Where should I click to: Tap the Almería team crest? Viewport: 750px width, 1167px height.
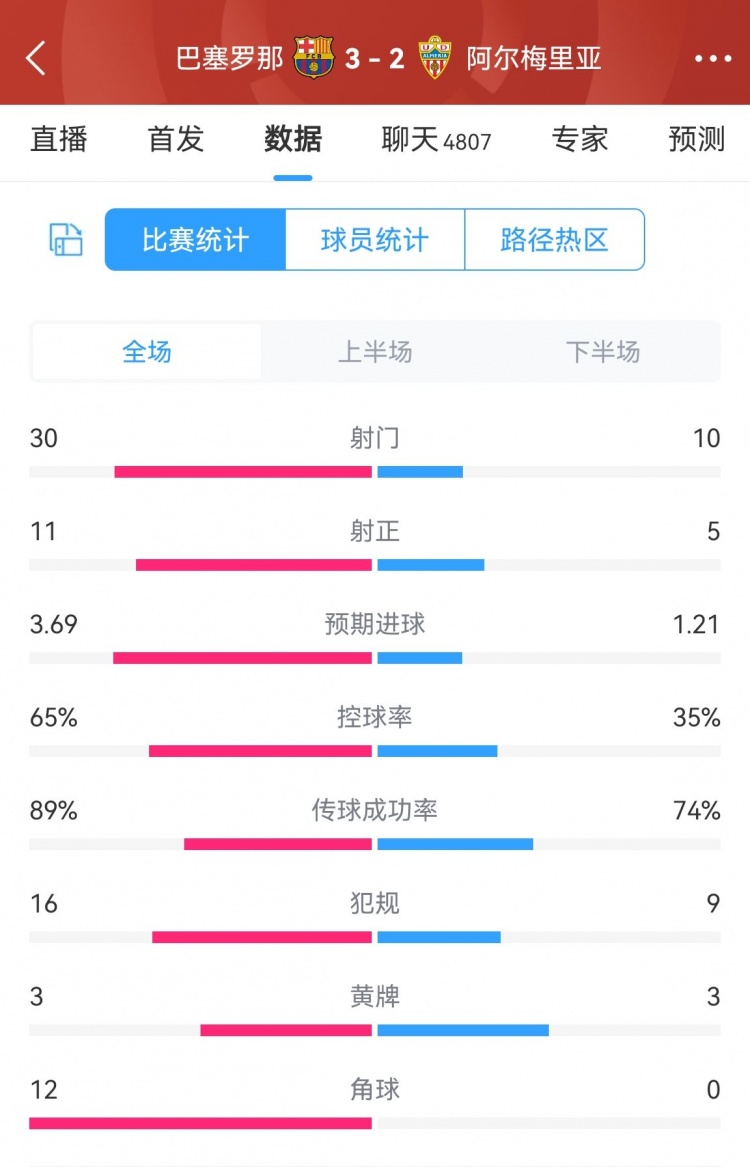point(436,58)
